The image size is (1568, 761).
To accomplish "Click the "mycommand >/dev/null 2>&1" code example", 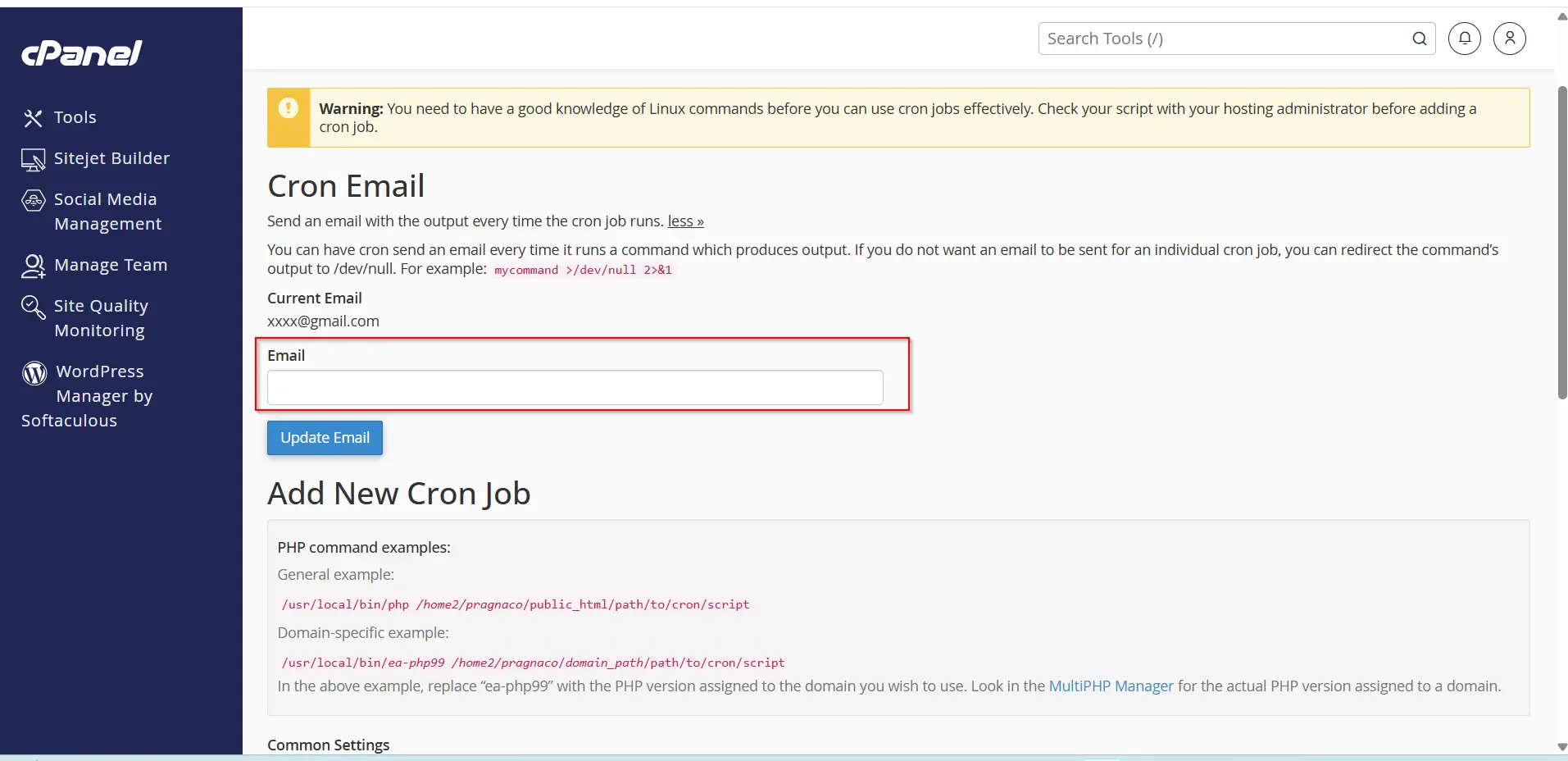I will coord(583,270).
